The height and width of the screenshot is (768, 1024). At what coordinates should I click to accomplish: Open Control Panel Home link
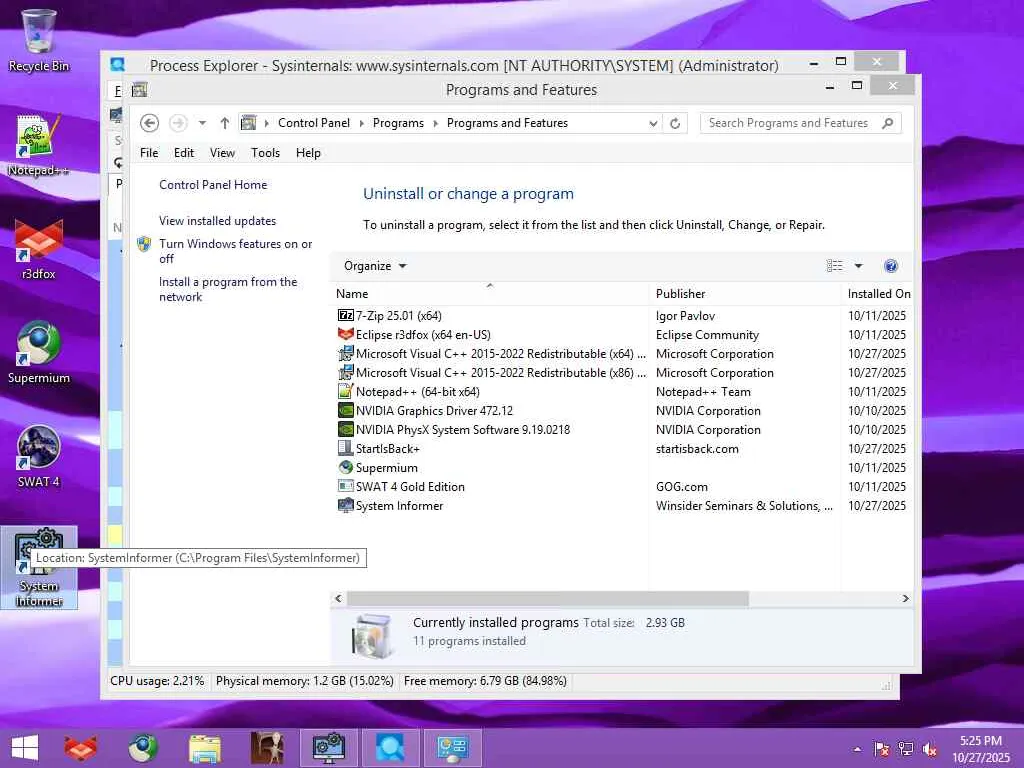tap(213, 185)
